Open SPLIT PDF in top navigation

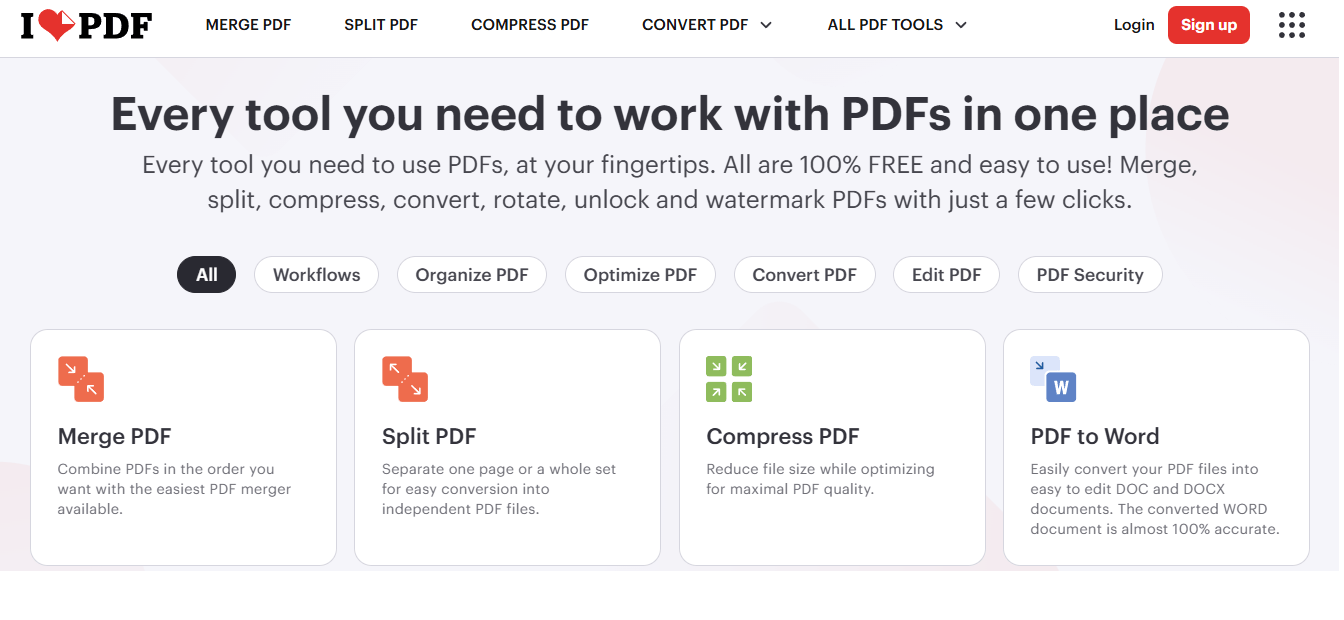point(380,25)
